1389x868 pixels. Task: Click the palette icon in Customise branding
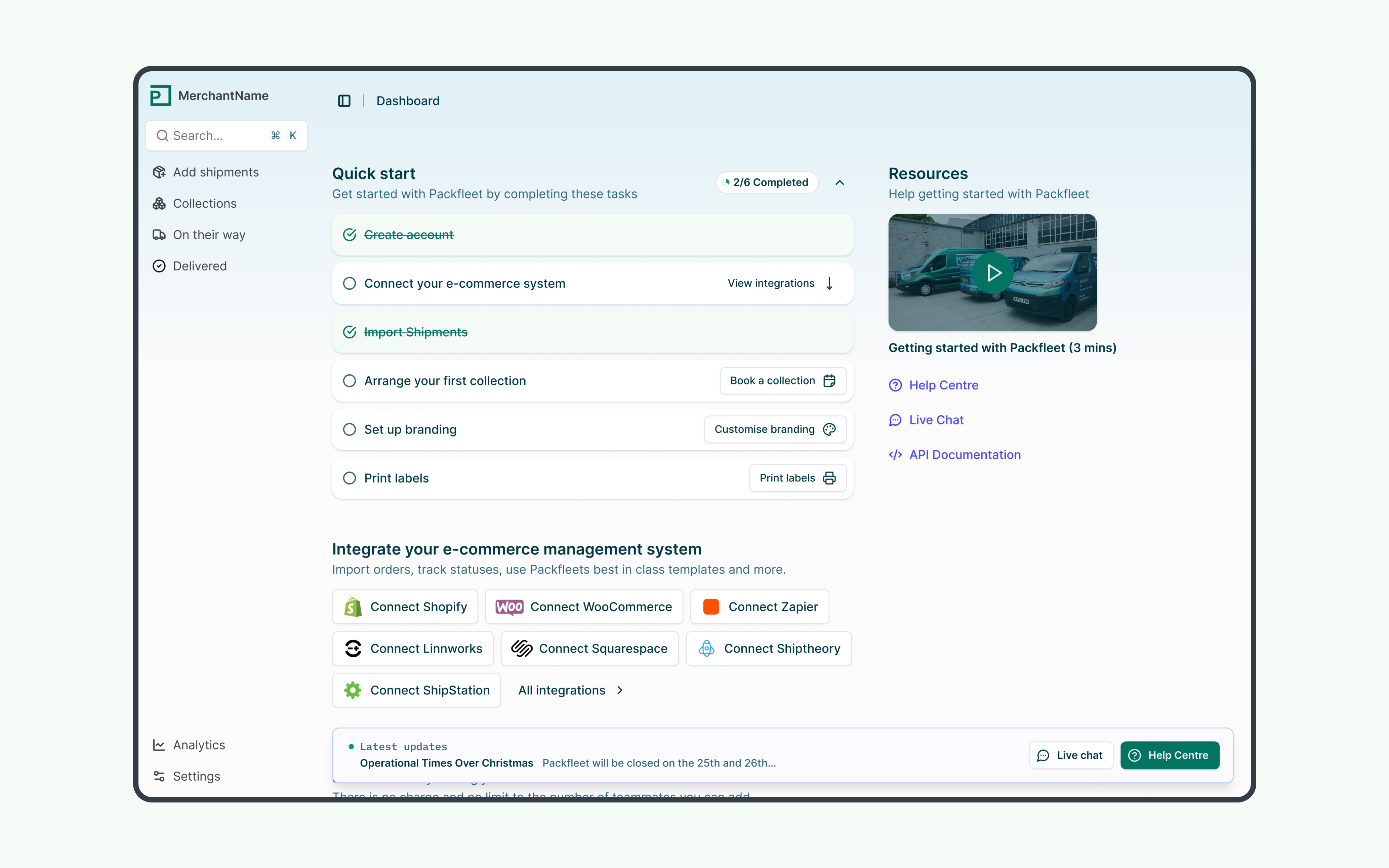point(829,429)
